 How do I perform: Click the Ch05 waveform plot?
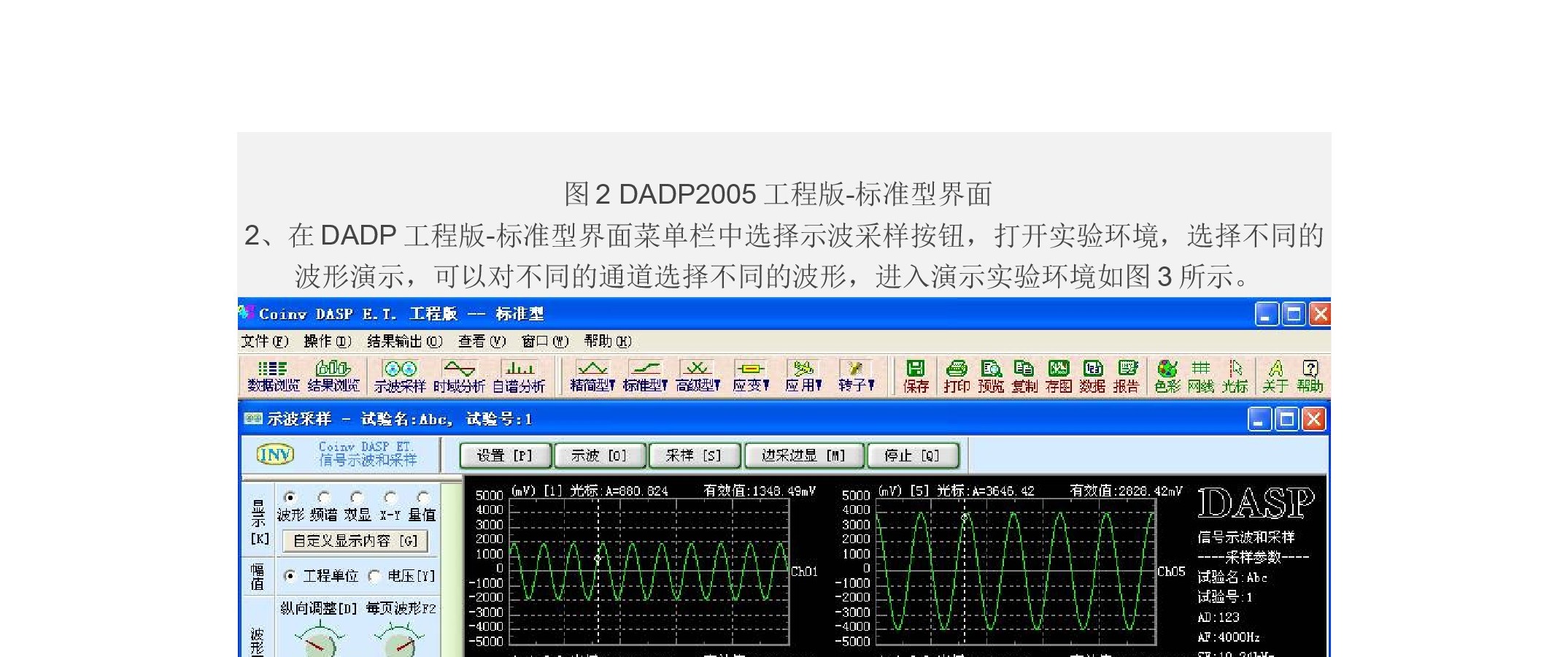pyautogui.click(x=1016, y=572)
